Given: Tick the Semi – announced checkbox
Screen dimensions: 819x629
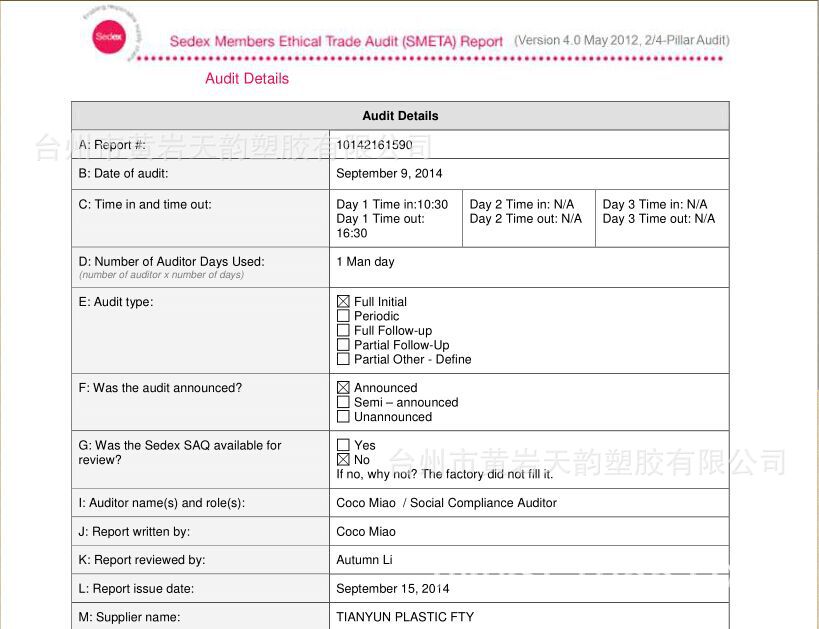Looking at the screenshot, I should pos(343,402).
